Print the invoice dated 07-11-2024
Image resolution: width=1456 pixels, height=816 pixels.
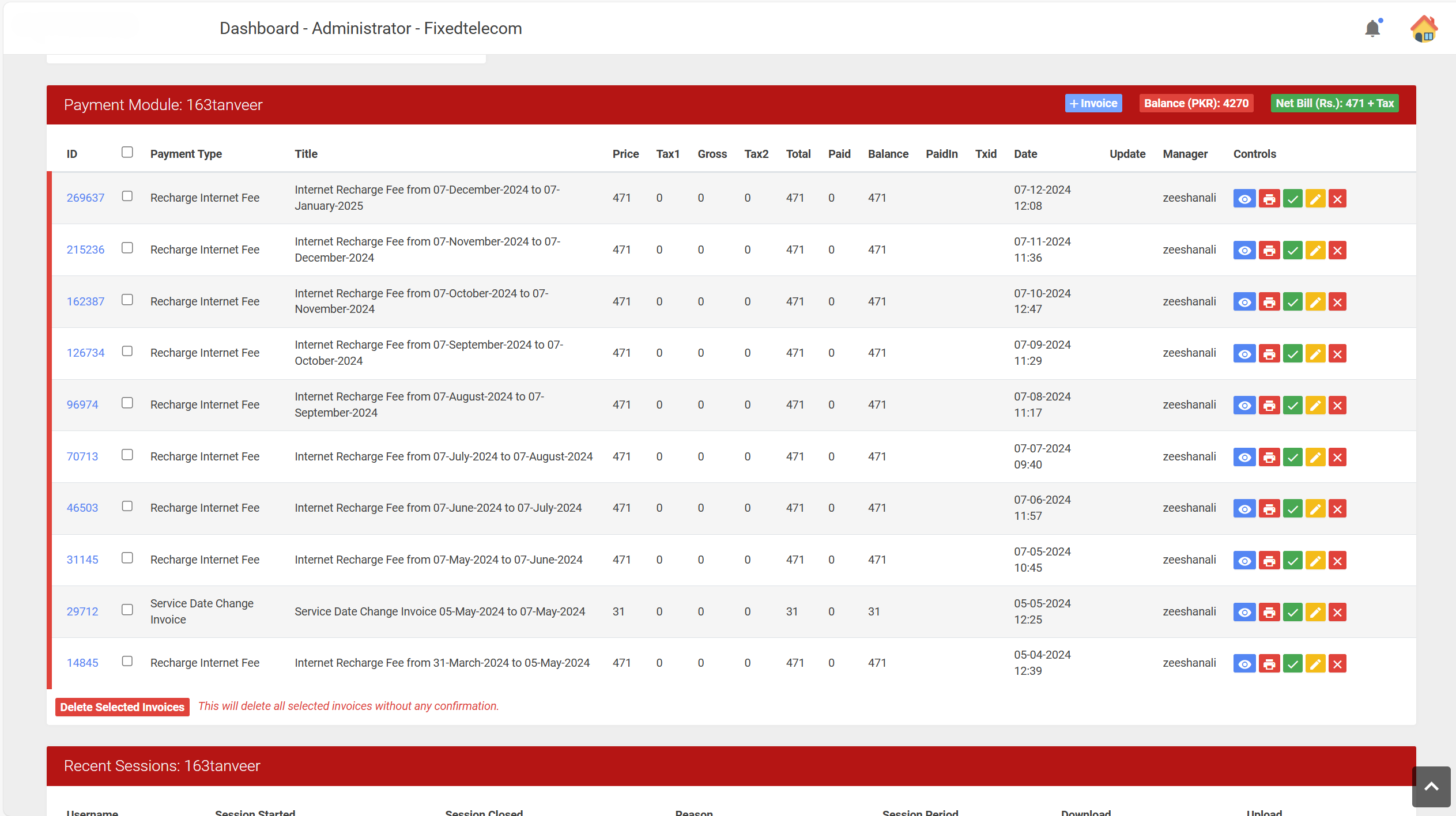(1270, 250)
